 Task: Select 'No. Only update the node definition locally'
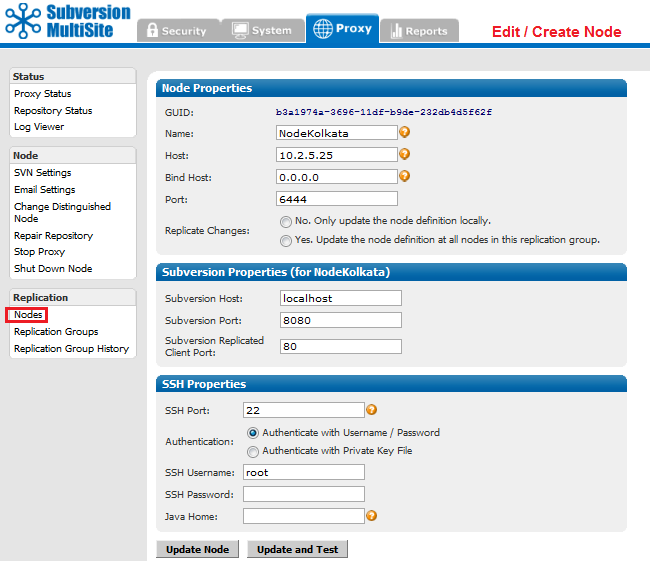pos(286,222)
